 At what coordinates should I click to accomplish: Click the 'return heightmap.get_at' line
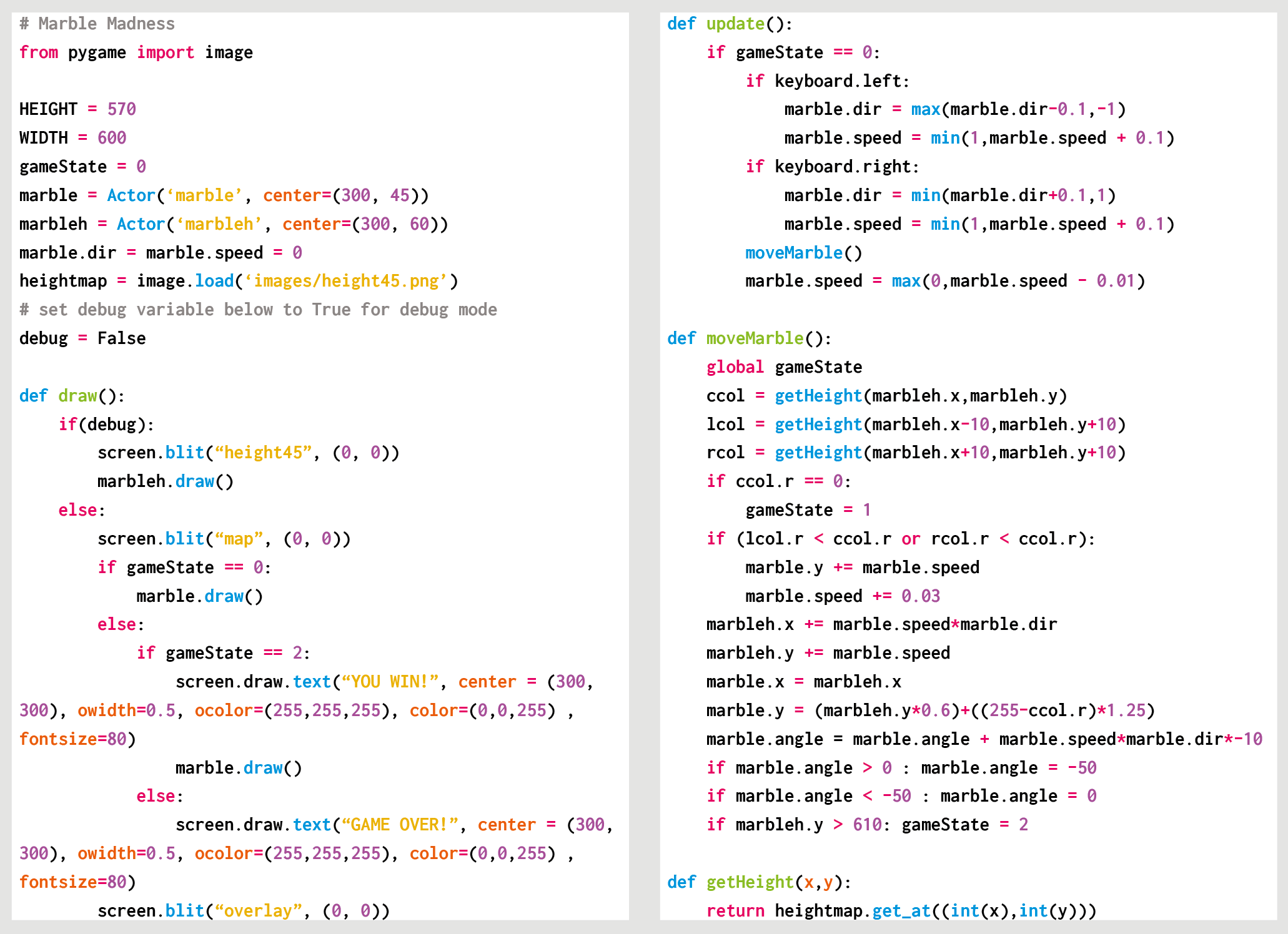900,911
